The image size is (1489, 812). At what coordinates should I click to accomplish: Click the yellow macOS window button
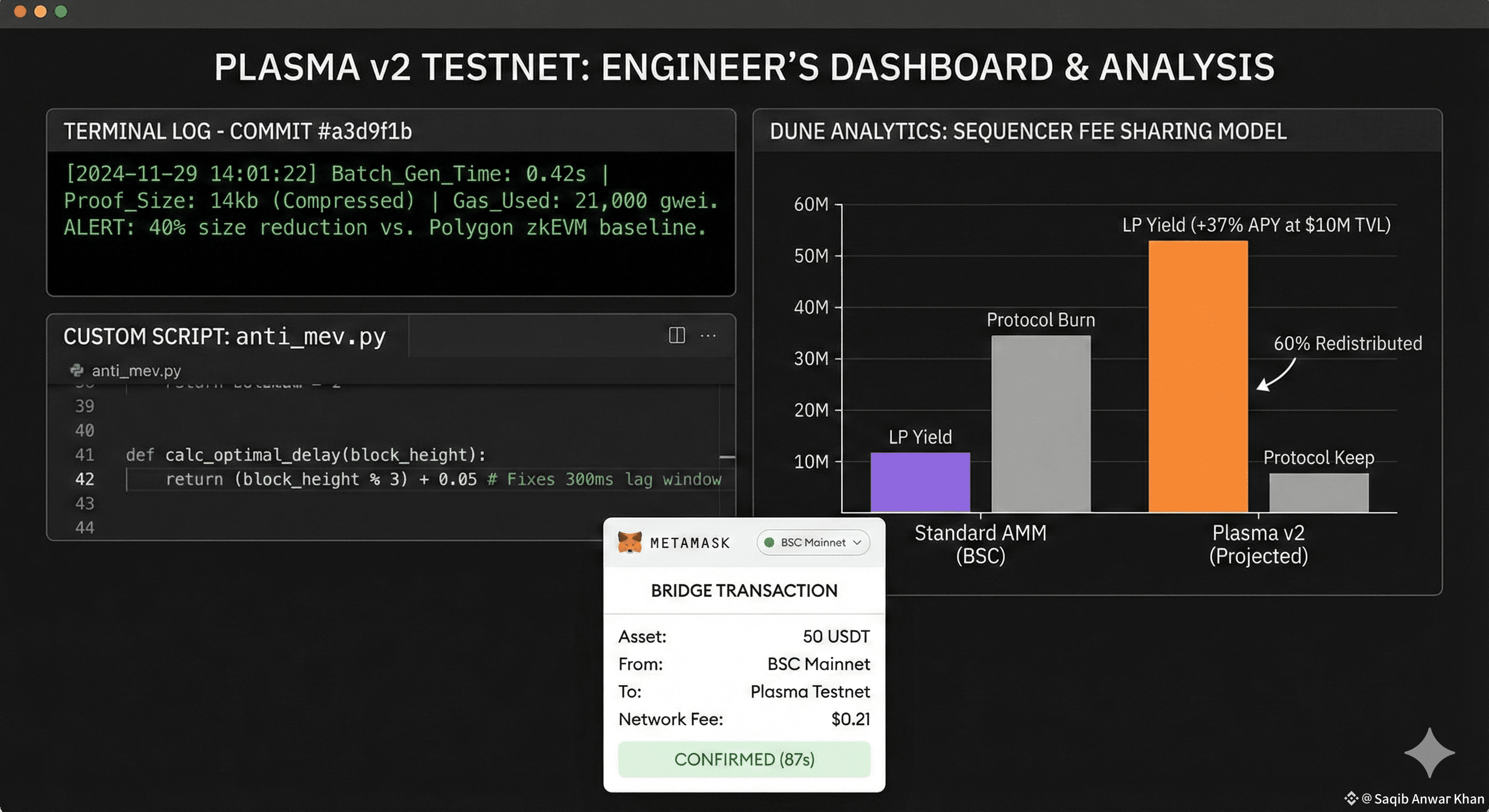(41, 11)
